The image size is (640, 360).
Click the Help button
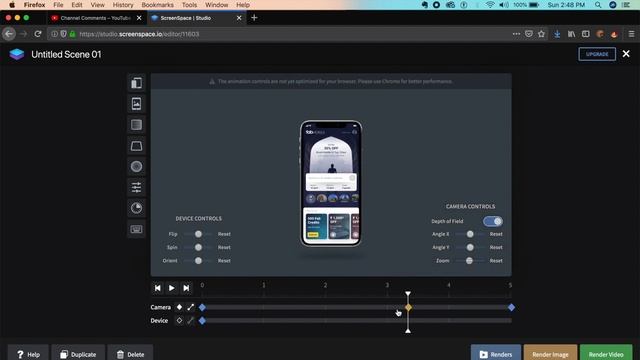pyautogui.click(x=28, y=354)
